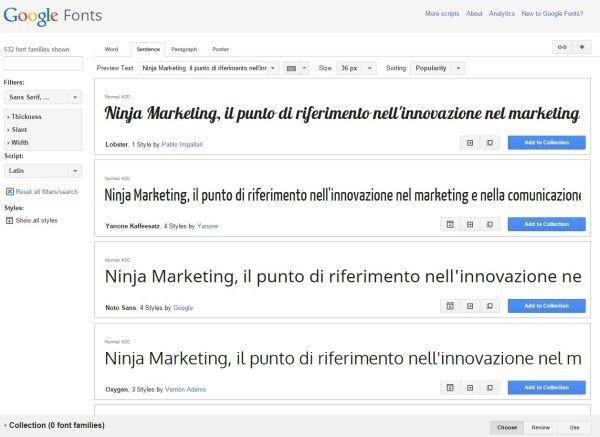Open the Latin script dropdown
Screen dimensions: 600x437
pyautogui.click(x=43, y=171)
